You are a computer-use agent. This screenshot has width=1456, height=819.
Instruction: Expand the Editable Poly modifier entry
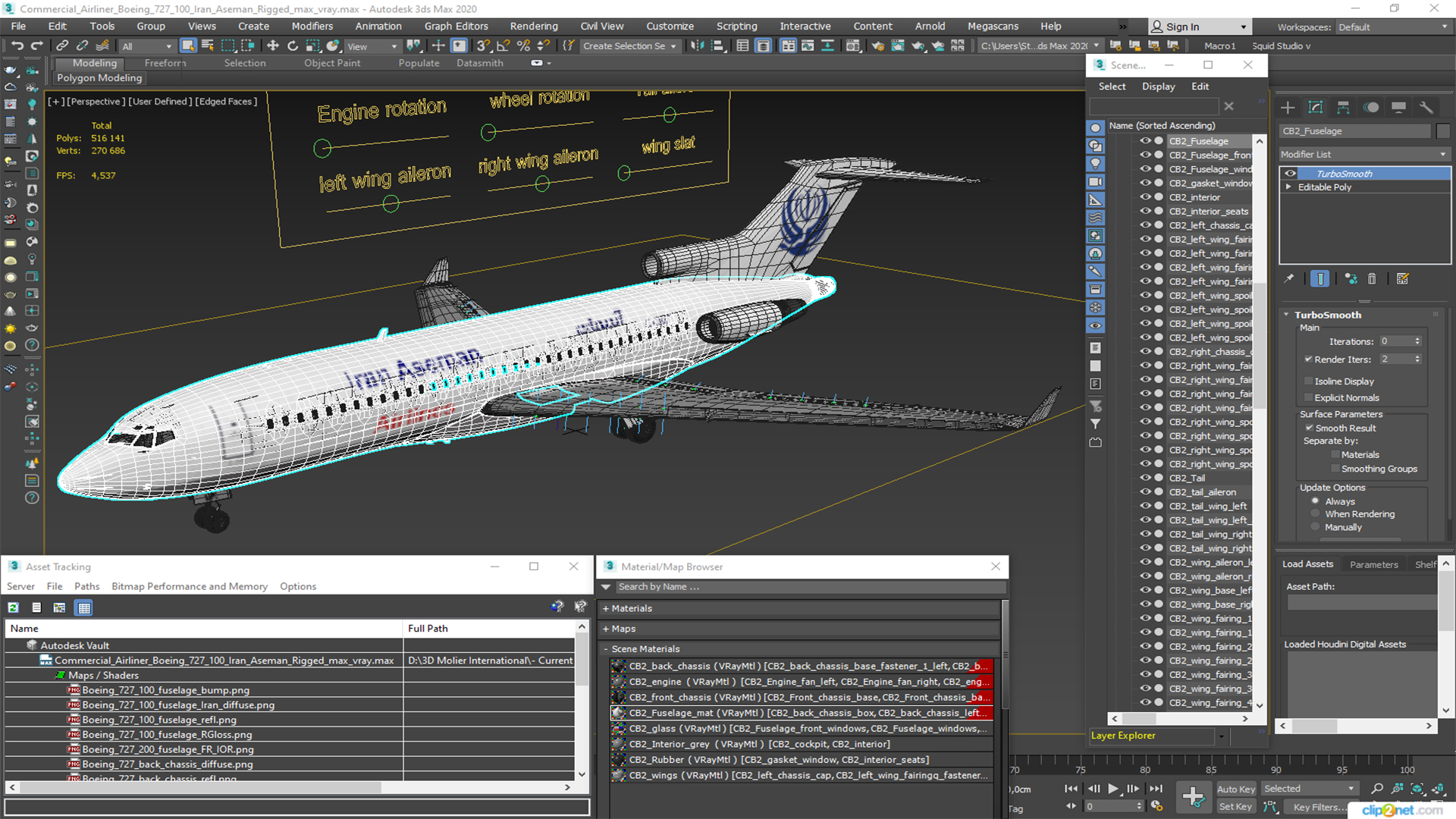[x=1288, y=187]
